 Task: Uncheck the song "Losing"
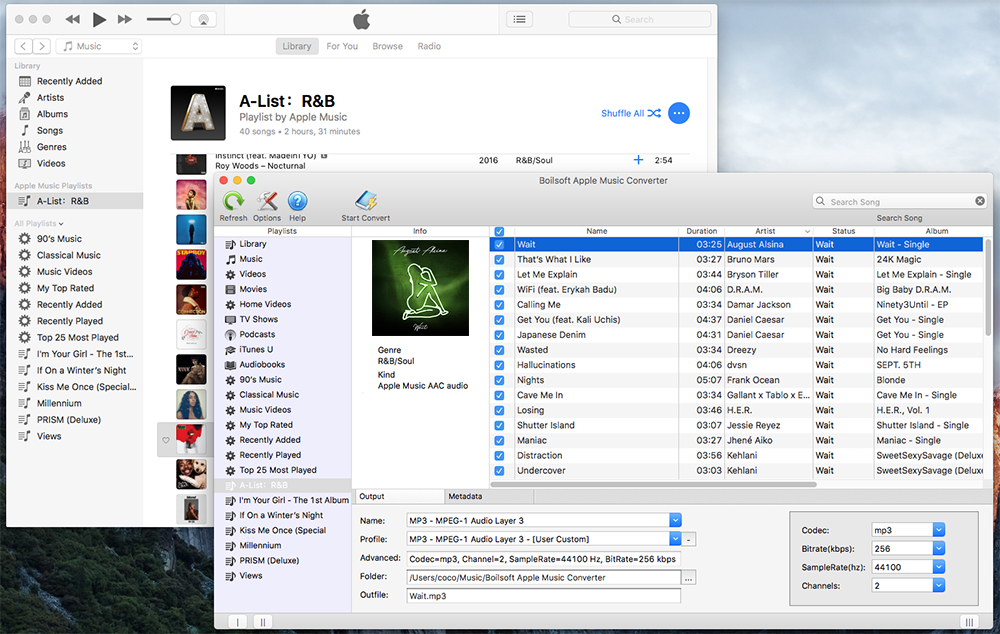499,410
